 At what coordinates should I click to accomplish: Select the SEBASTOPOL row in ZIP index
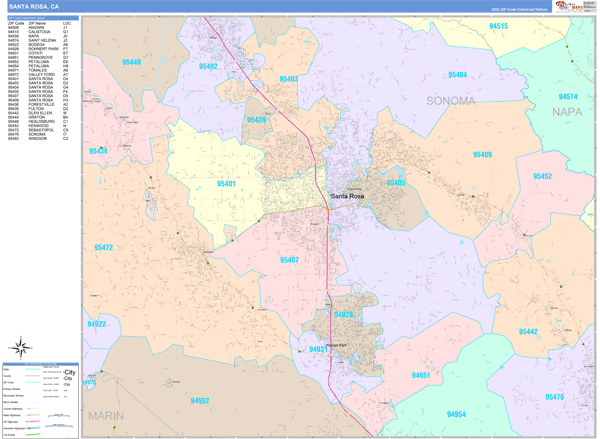(39, 130)
